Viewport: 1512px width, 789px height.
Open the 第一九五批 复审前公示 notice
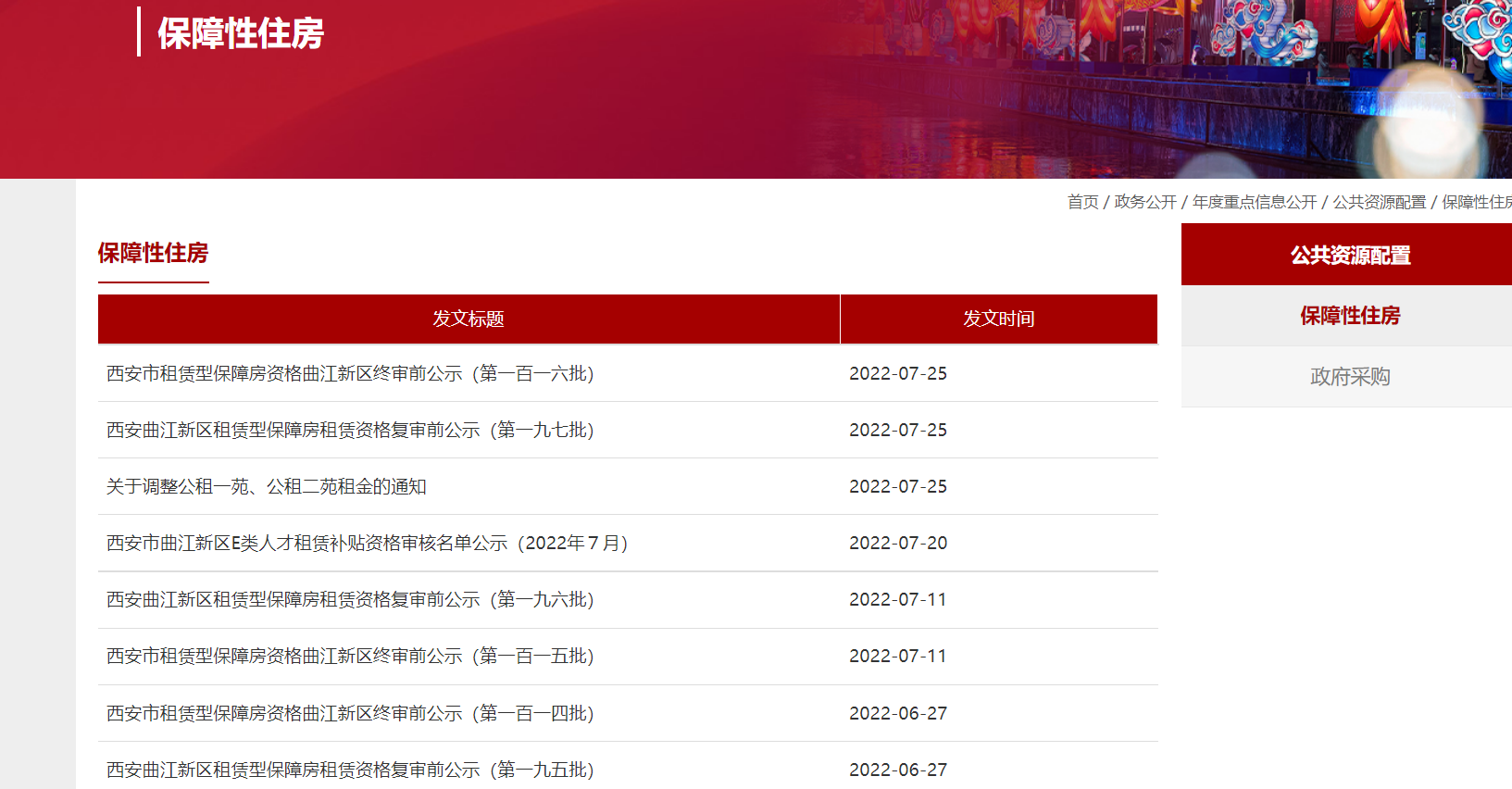pyautogui.click(x=350, y=770)
